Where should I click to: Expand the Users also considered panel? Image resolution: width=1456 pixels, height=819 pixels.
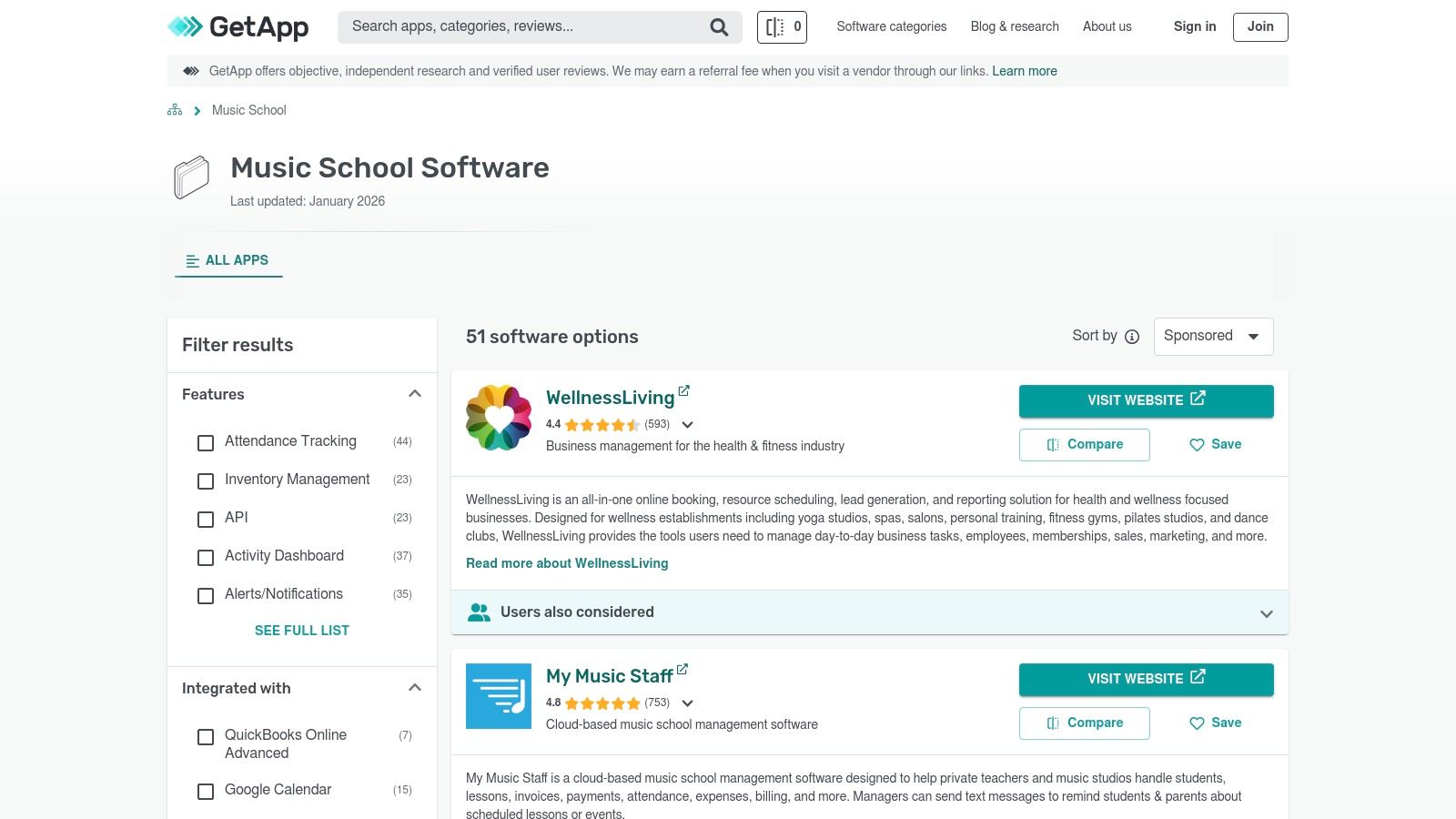1266,613
